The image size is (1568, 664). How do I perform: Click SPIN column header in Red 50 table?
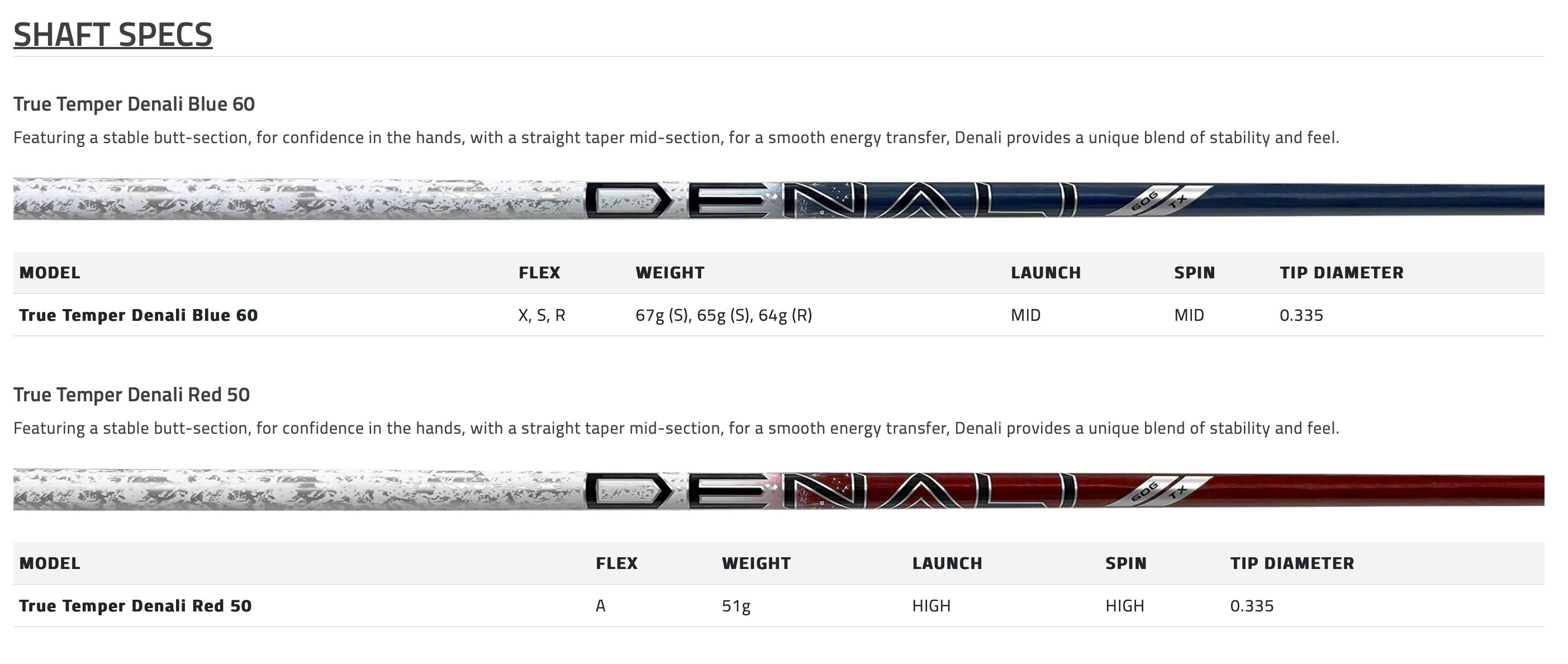[x=1125, y=563]
